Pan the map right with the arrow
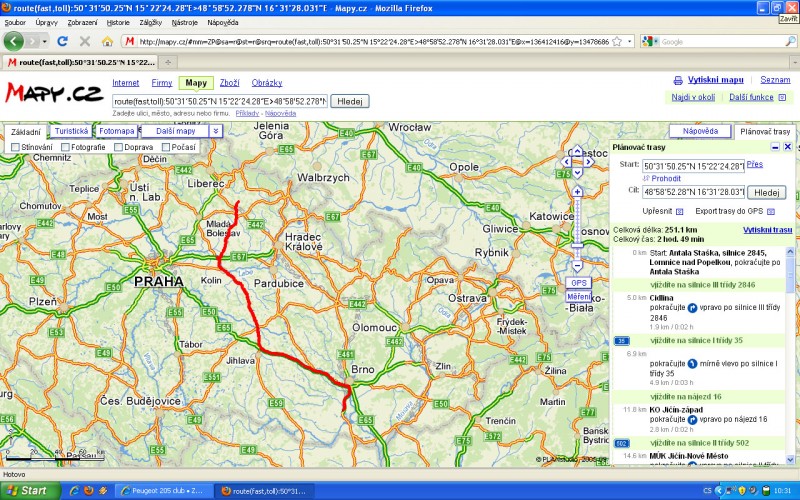 (x=589, y=162)
